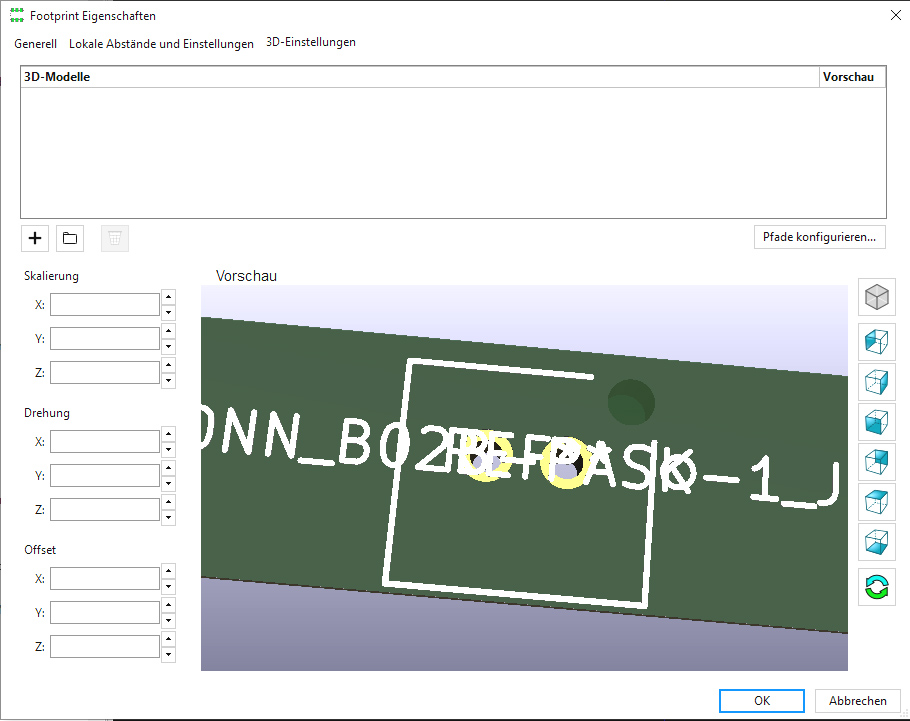Decrease Offset Y with down arrow
The height and width of the screenshot is (721, 910).
coord(168,621)
